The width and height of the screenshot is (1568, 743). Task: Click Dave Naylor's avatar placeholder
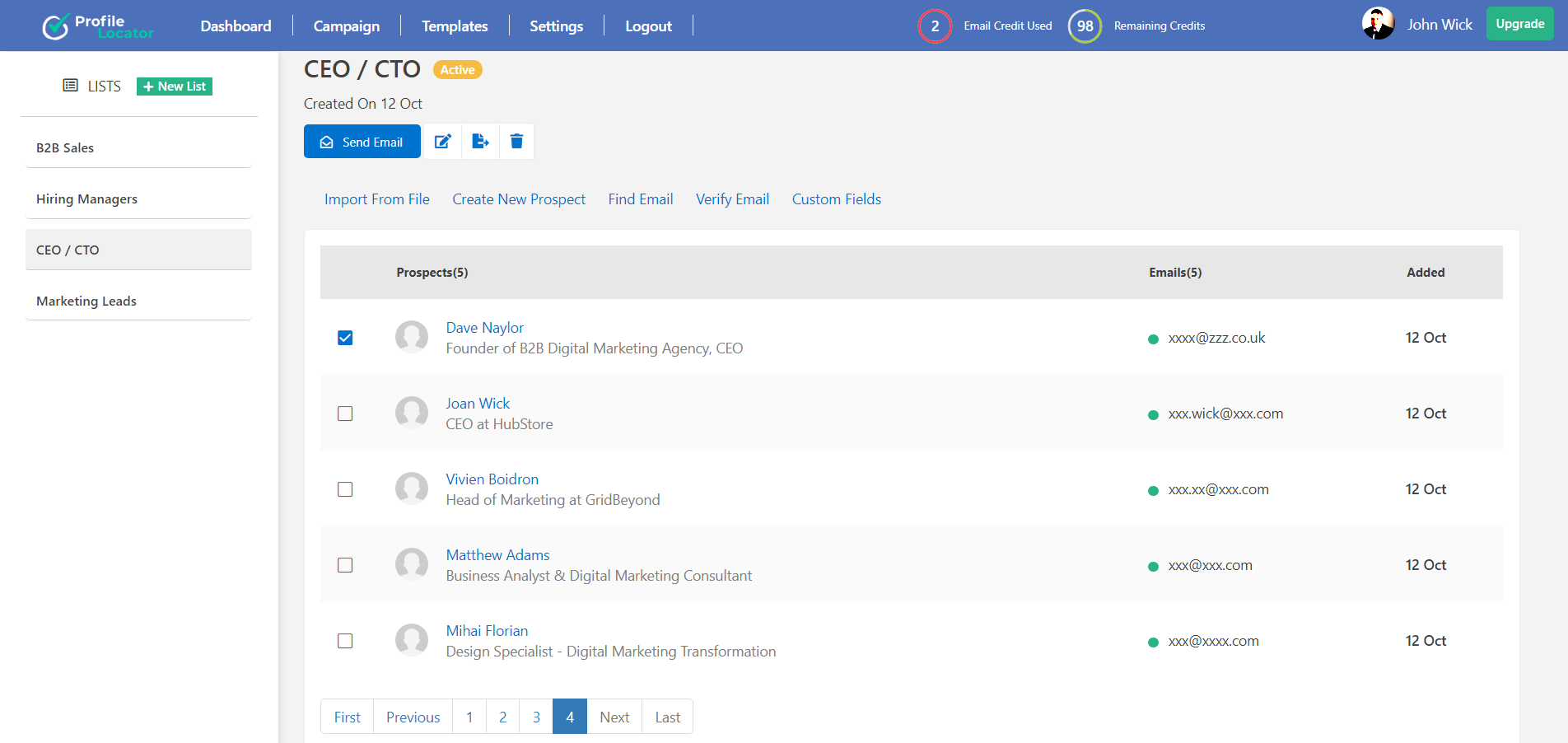click(x=412, y=338)
